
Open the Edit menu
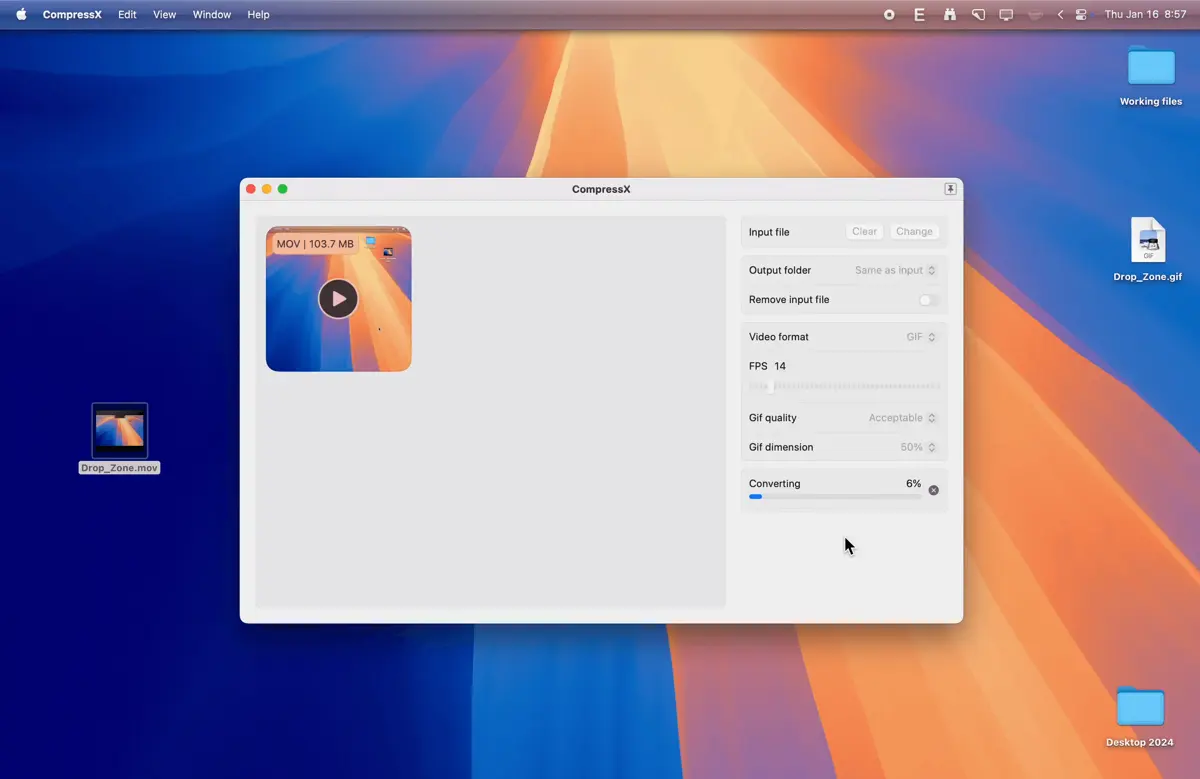127,14
